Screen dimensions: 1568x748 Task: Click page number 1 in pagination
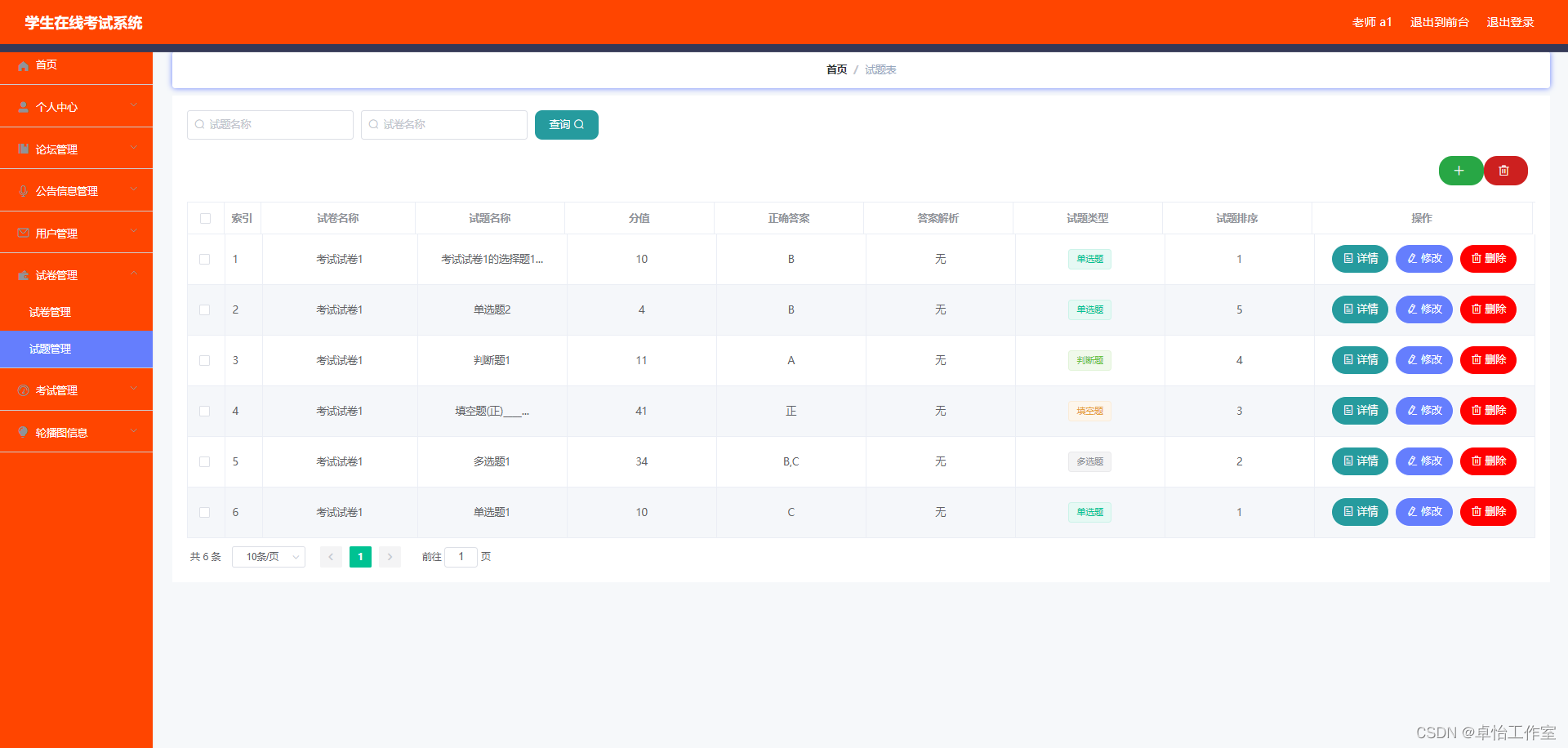coord(360,557)
